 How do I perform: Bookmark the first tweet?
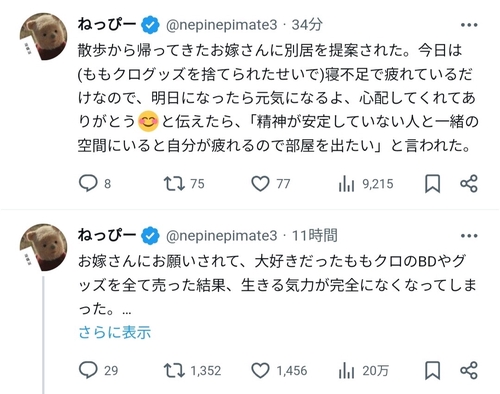[433, 184]
